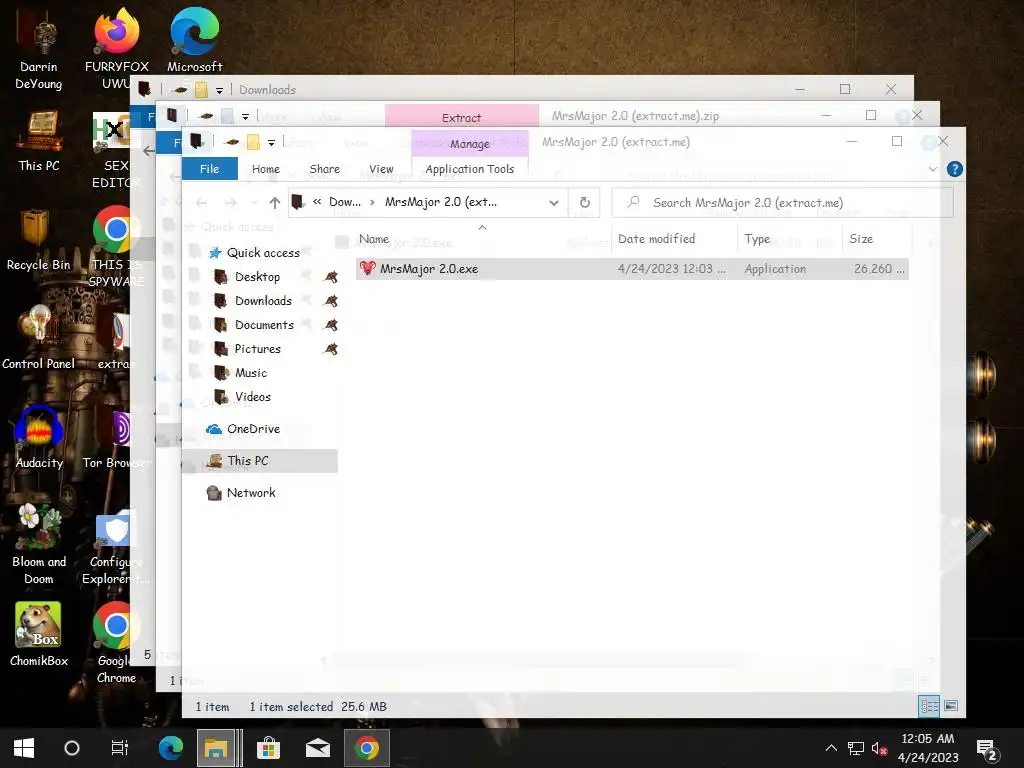The width and height of the screenshot is (1024, 768).
Task: Select Documents in navigation pane
Action: pos(264,325)
